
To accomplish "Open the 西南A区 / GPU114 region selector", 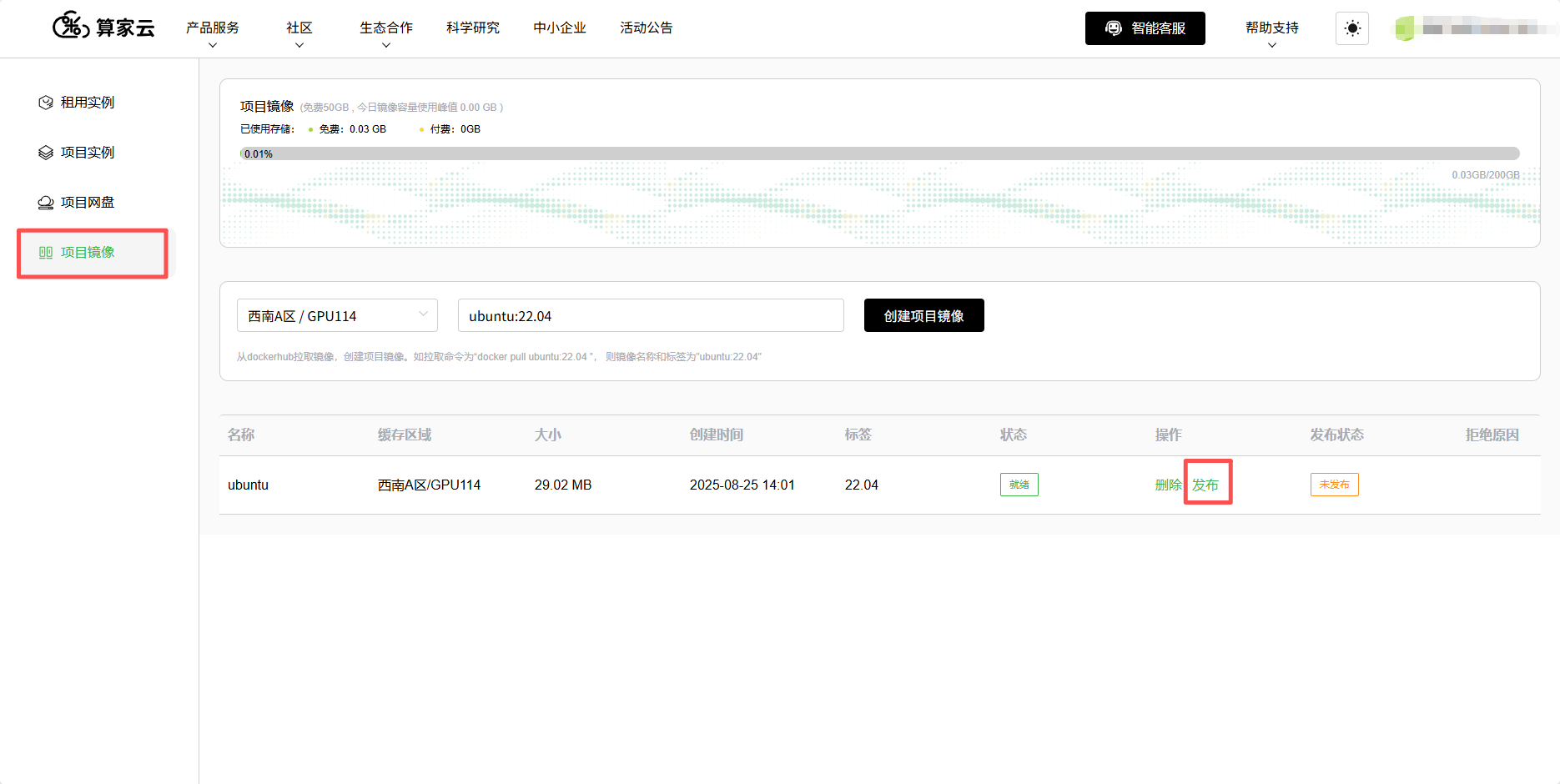I will click(337, 315).
